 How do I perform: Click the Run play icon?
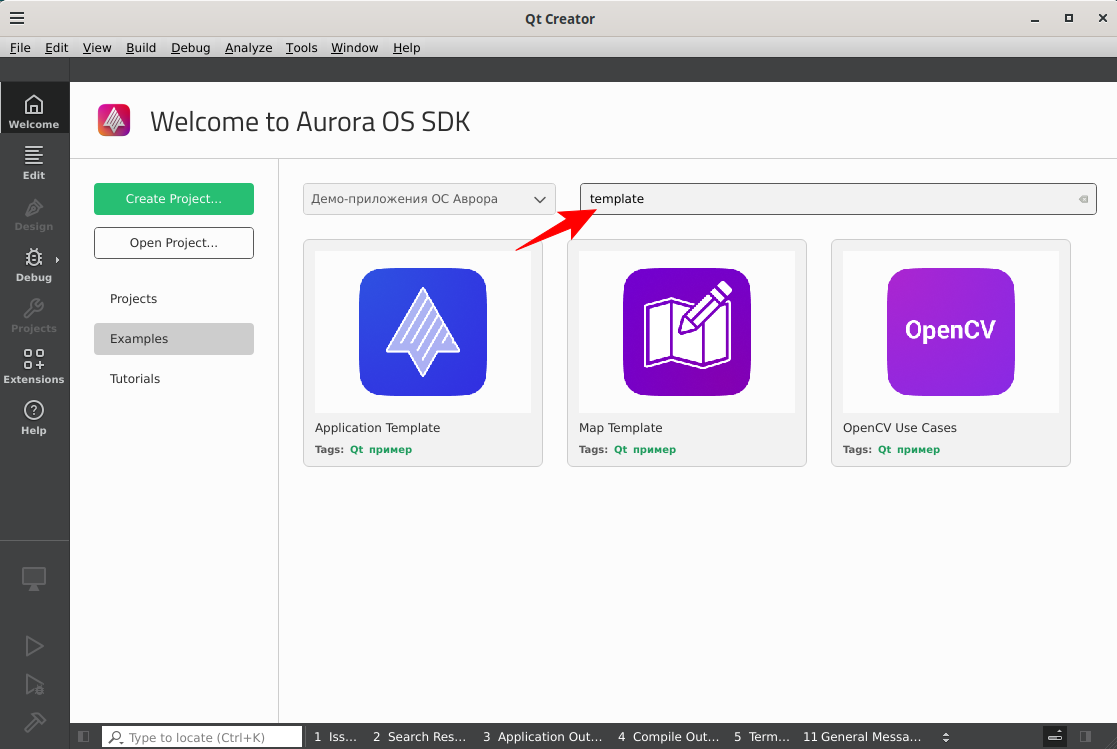33,646
